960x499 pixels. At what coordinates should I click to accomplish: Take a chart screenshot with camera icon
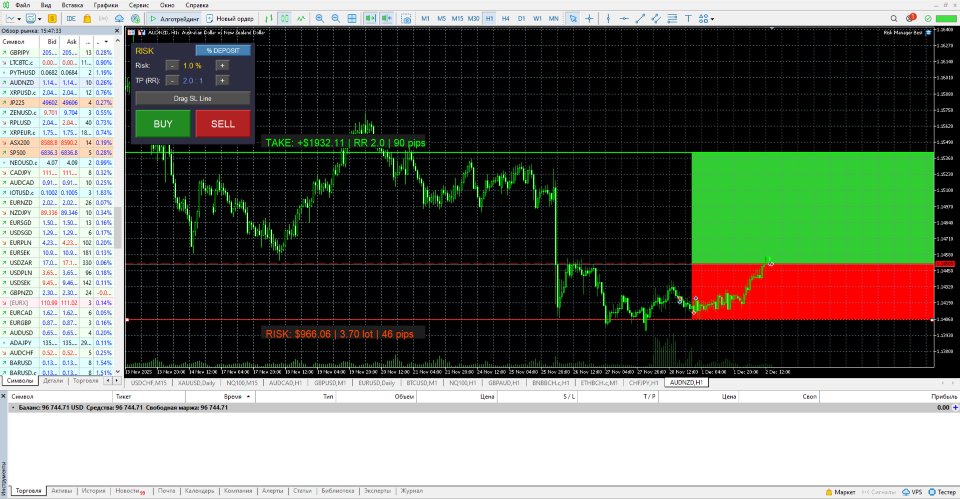(x=407, y=18)
